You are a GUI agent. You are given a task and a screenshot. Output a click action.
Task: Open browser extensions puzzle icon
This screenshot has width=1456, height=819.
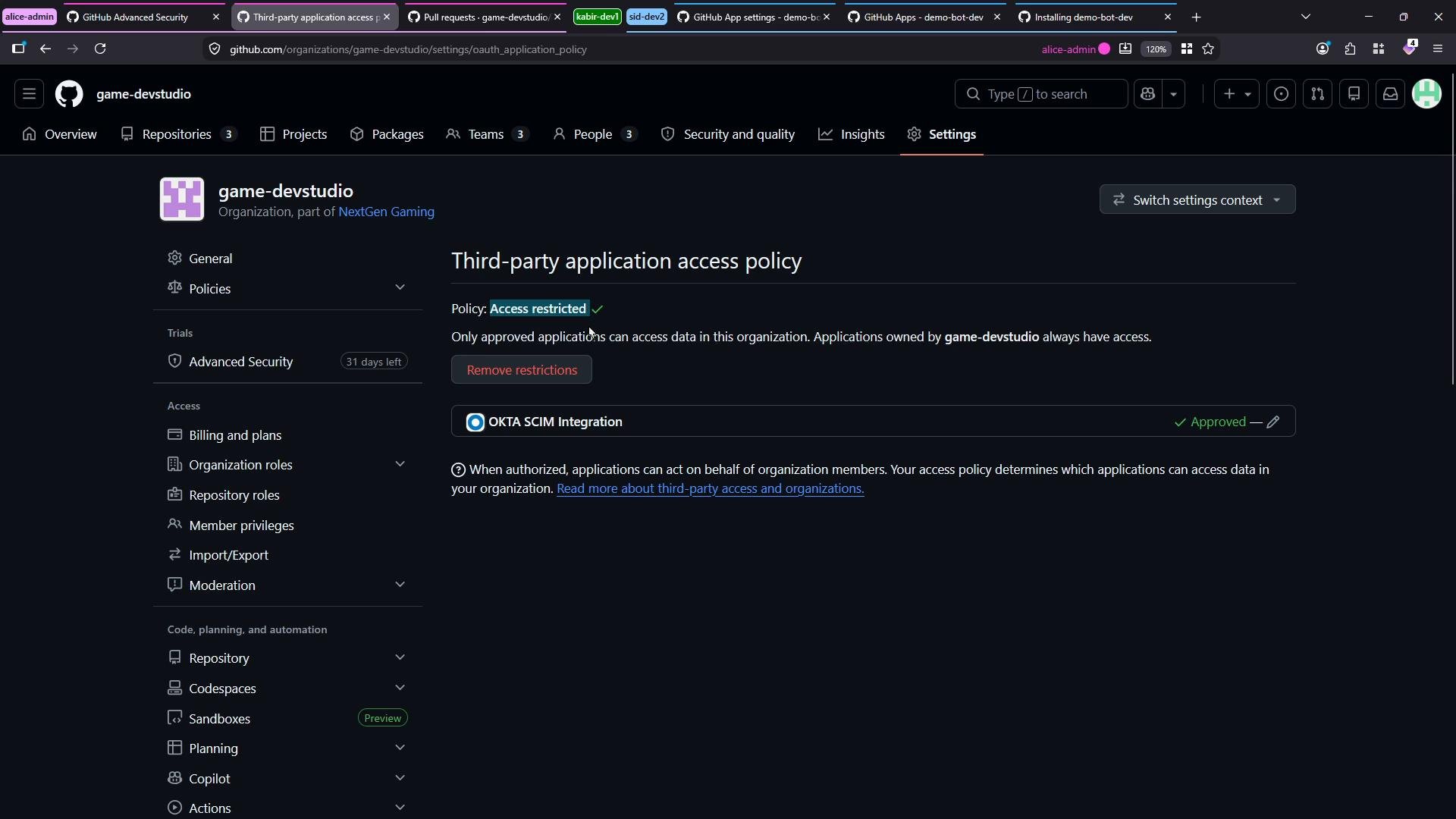[x=1350, y=49]
